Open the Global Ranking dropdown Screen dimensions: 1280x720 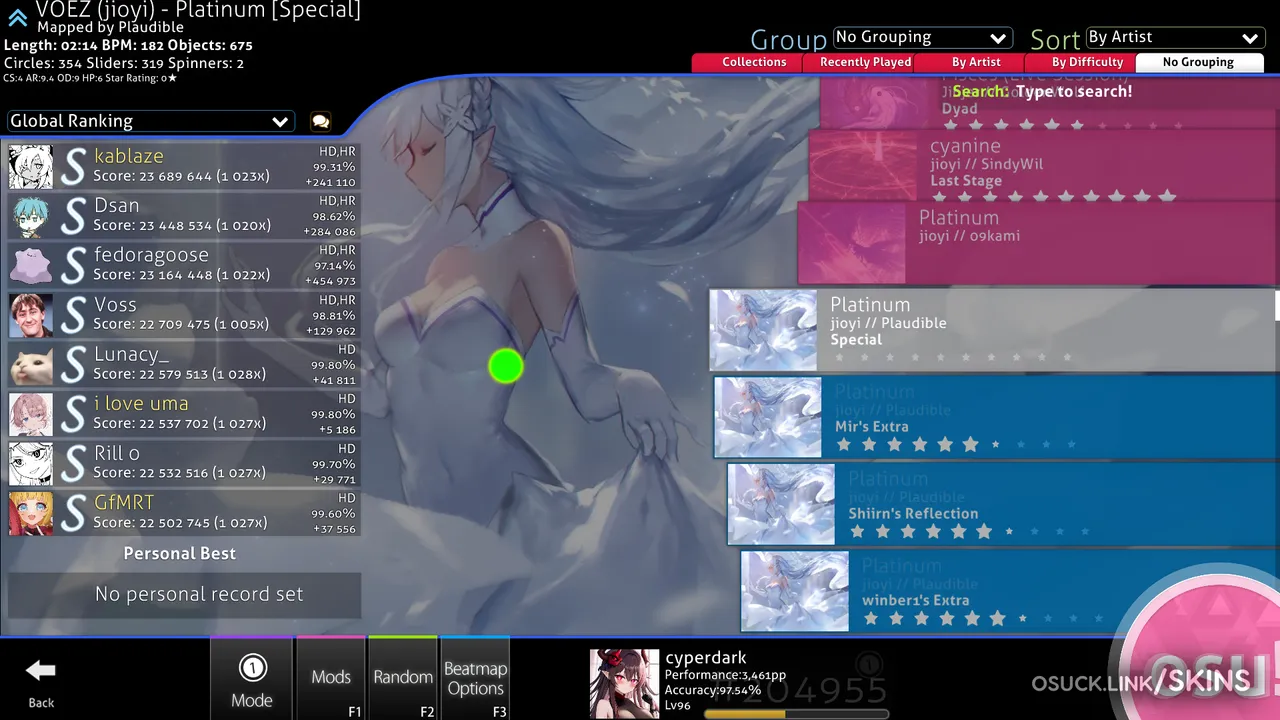[151, 121]
